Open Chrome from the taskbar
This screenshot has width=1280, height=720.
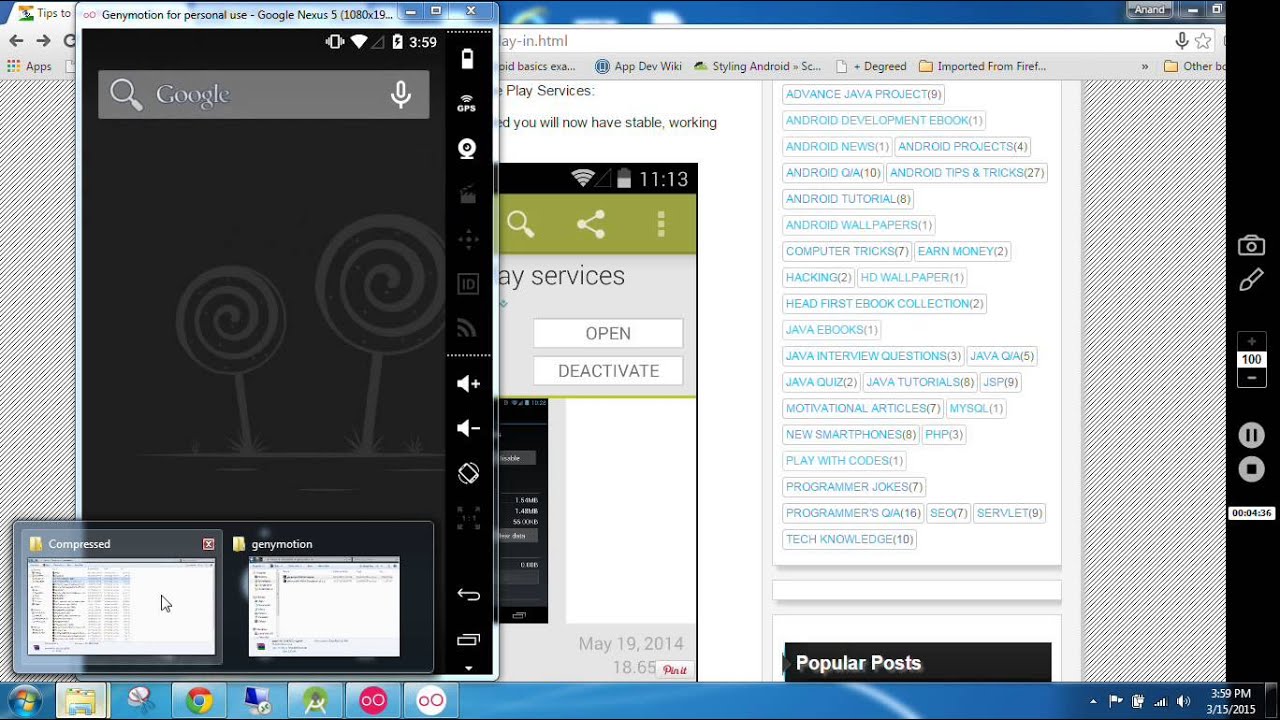[x=199, y=701]
